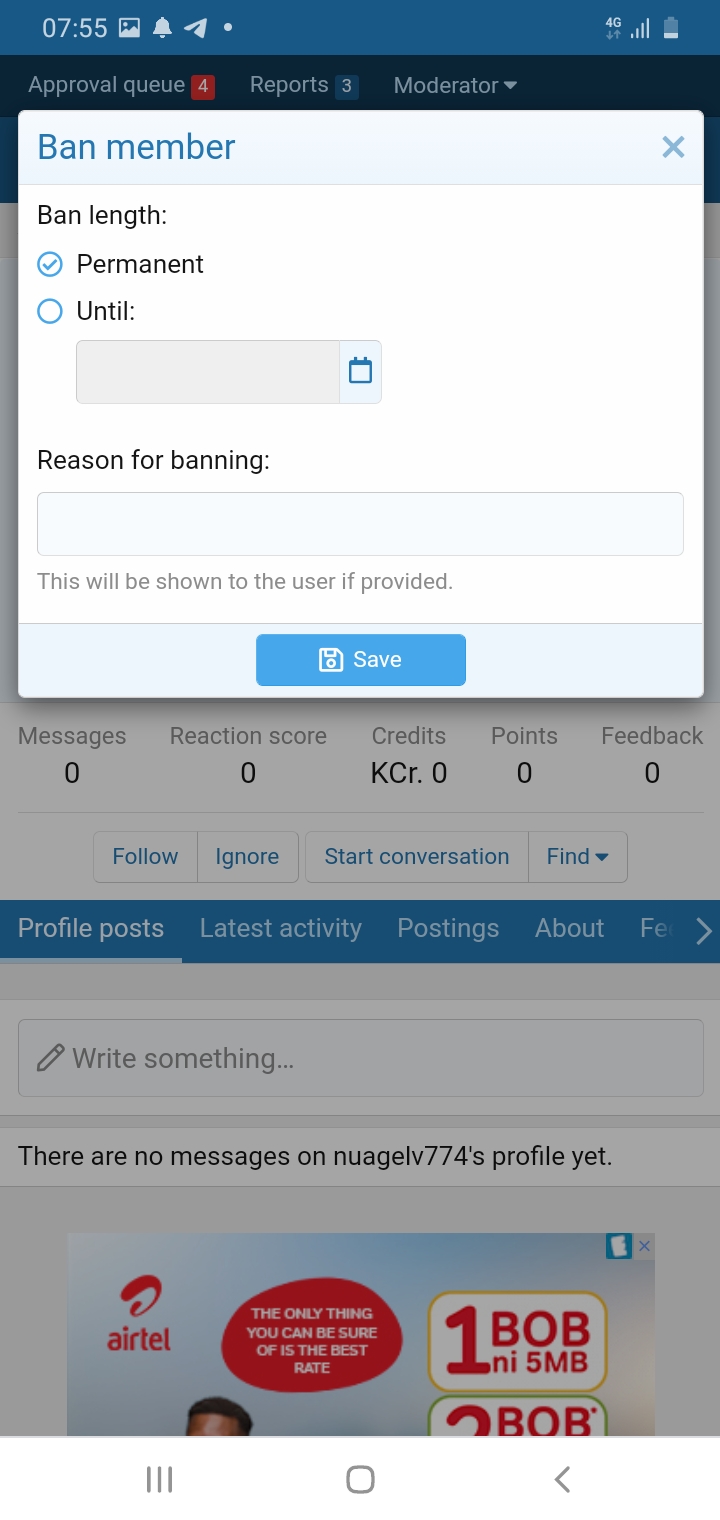Tap the Android back navigation icon

coord(562,1479)
